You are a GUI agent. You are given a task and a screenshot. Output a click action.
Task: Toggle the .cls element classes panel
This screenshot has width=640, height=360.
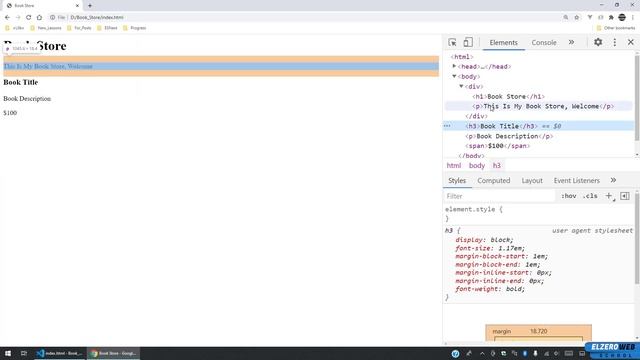(x=590, y=196)
